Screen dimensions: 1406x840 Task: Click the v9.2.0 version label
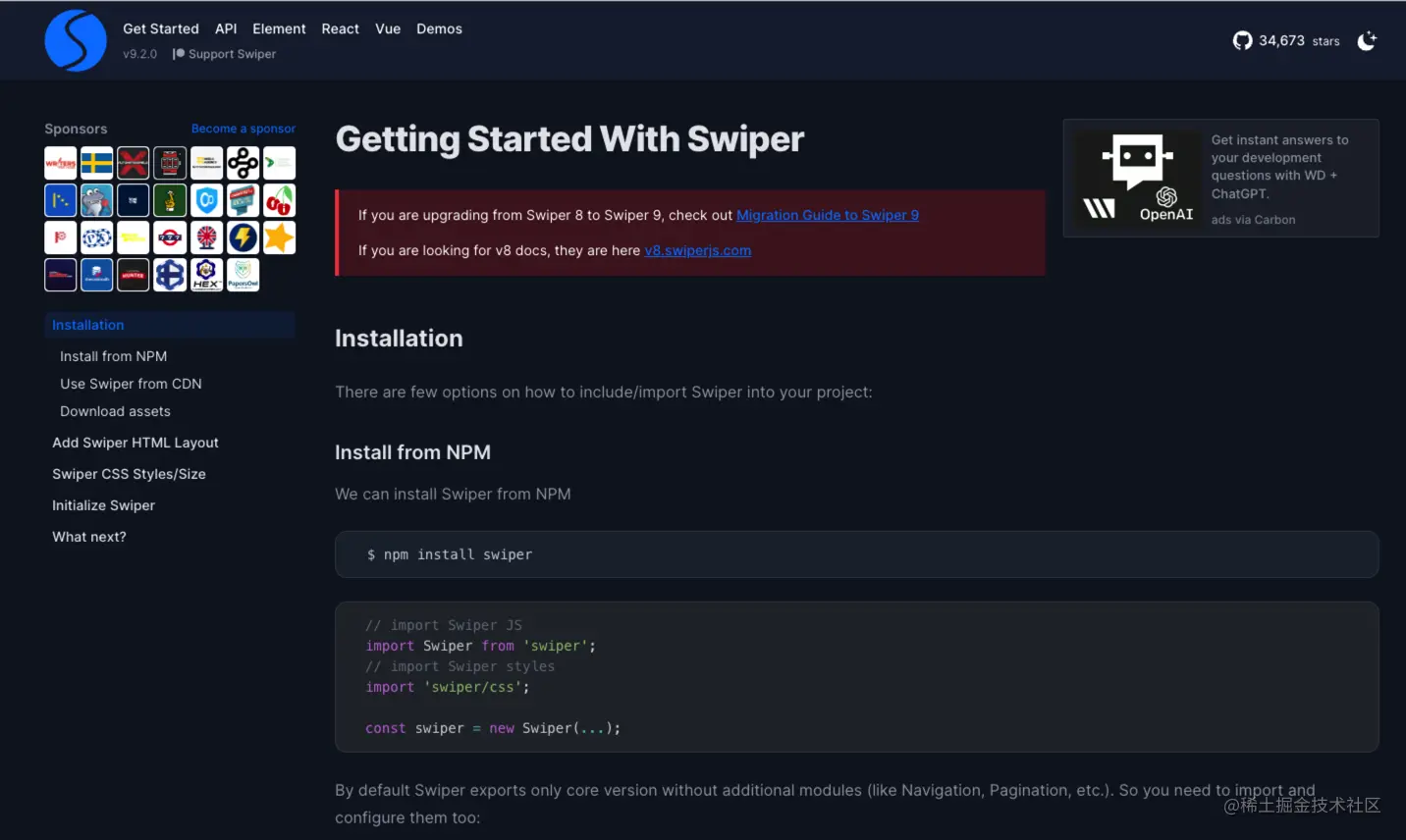pyautogui.click(x=139, y=54)
